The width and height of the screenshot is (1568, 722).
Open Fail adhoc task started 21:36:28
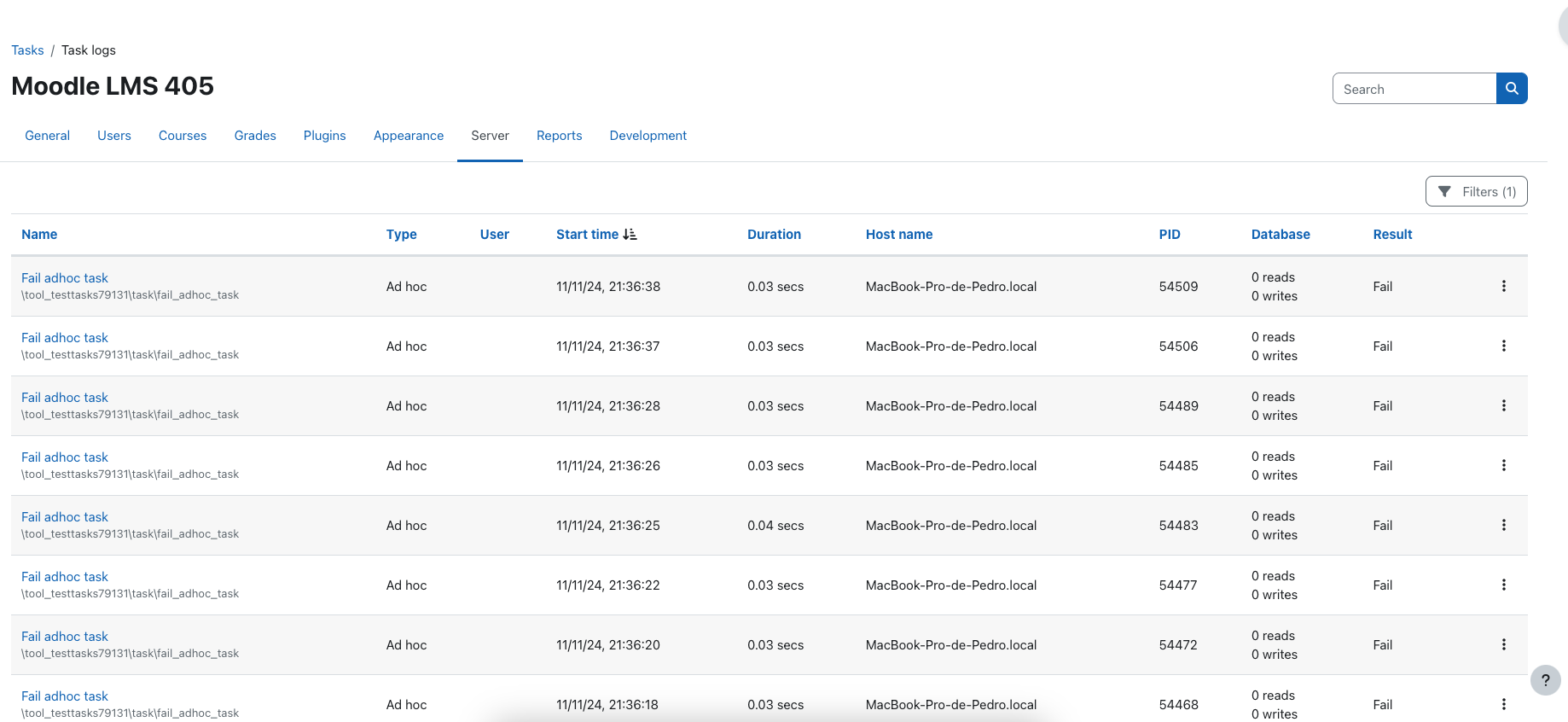65,398
